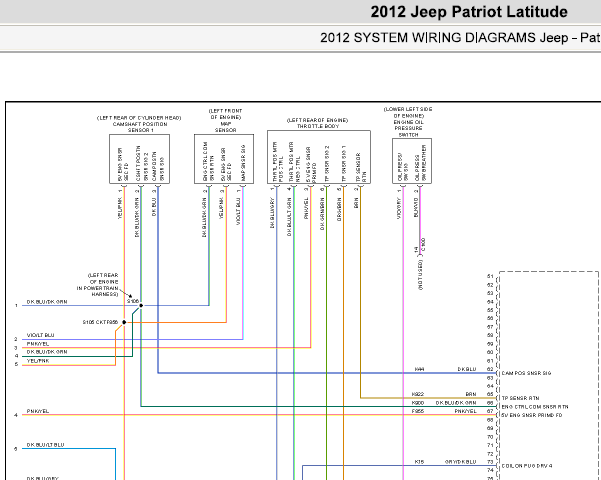Click the Throttle Body component box

click(319, 157)
